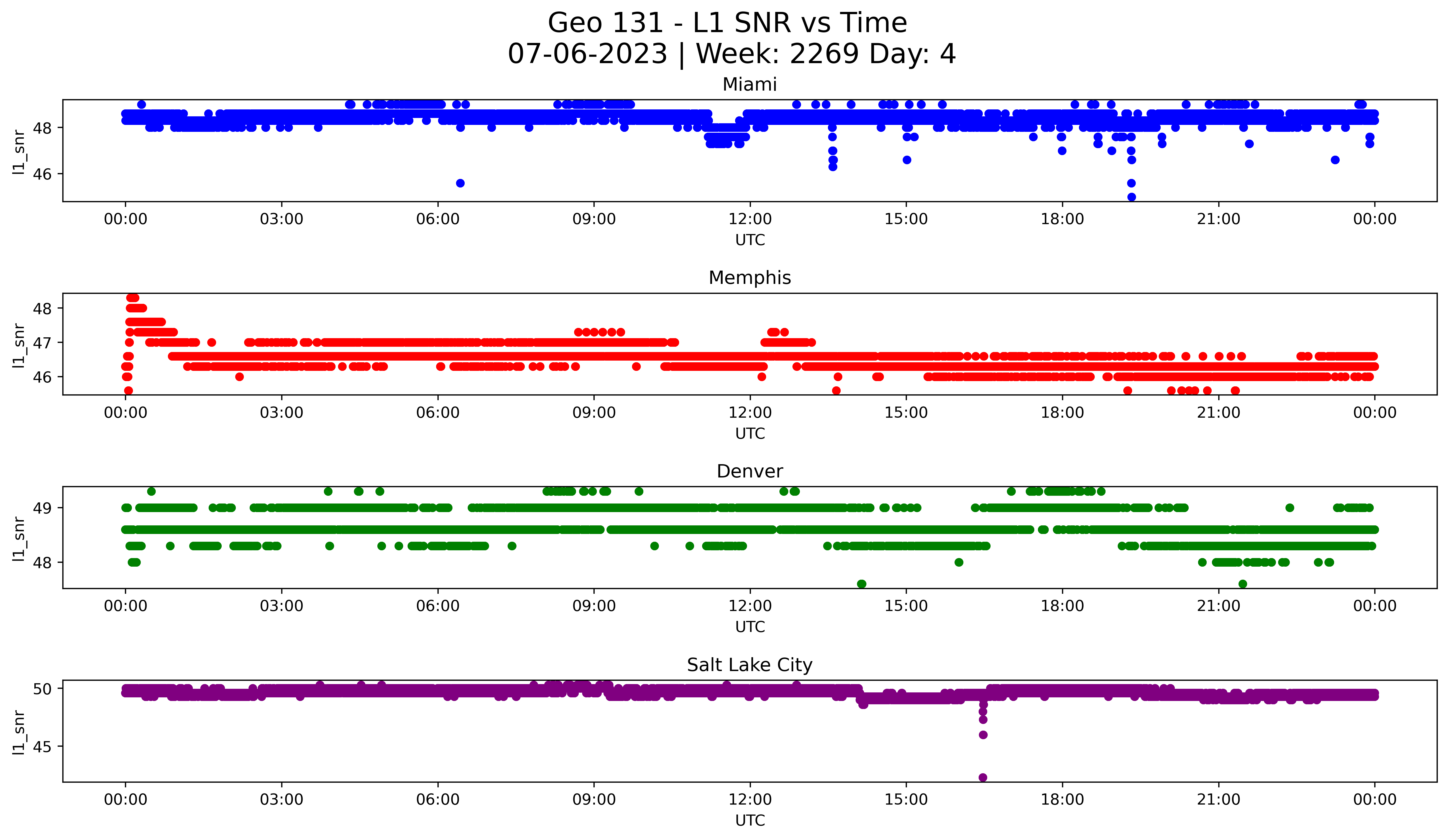This screenshot has width=1448, height=840.
Task: Click the lowest blue outlier point in Miami plot
Action: 1131,197
